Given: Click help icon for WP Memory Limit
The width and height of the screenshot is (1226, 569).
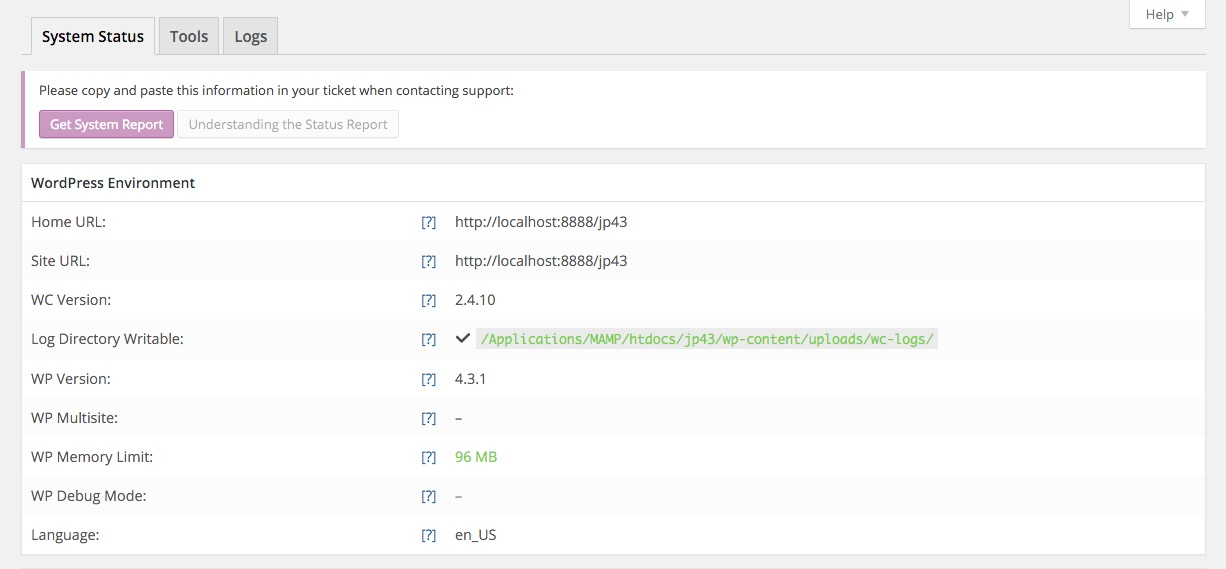Looking at the screenshot, I should click(x=428, y=458).
